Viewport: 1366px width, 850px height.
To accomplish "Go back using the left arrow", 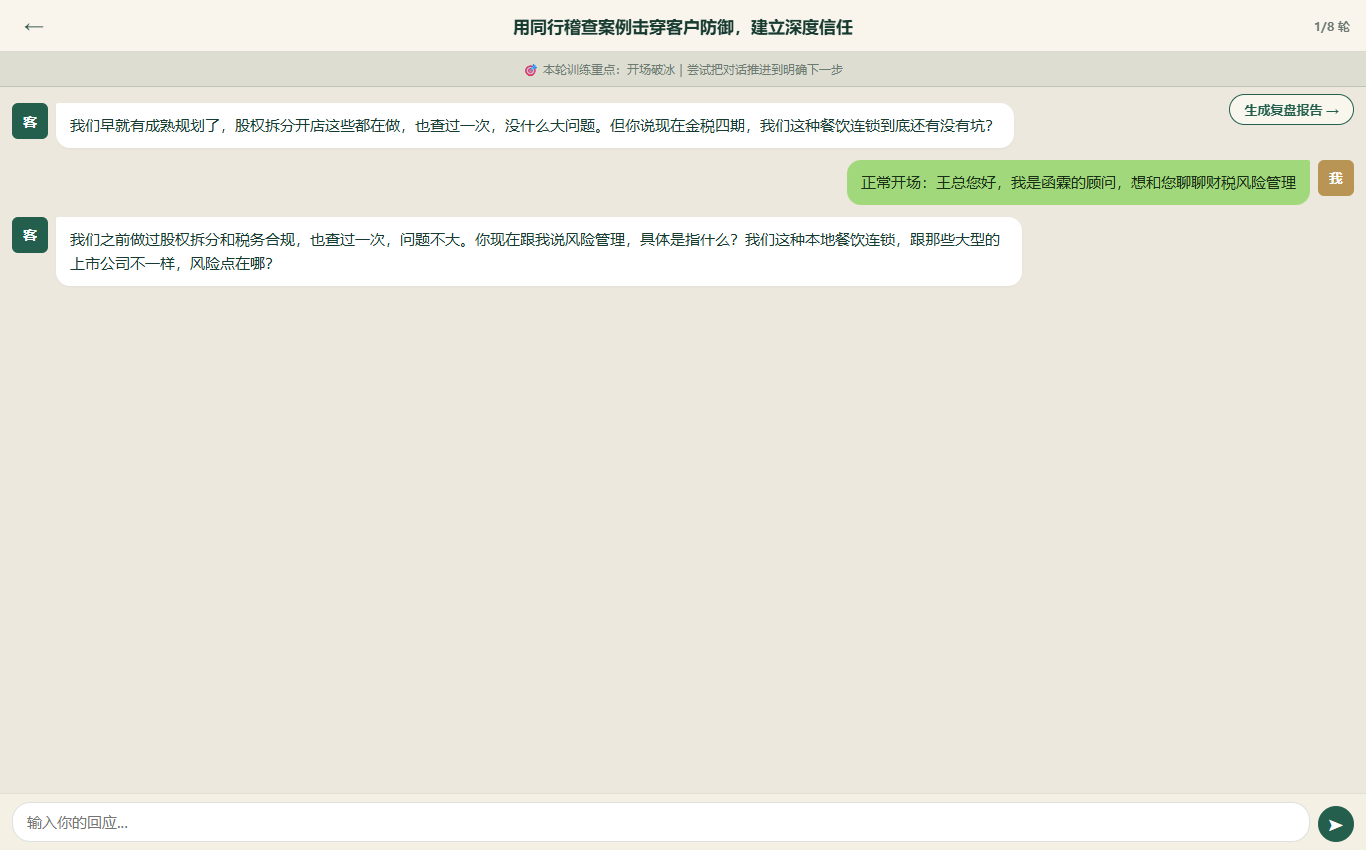I will pos(34,27).
